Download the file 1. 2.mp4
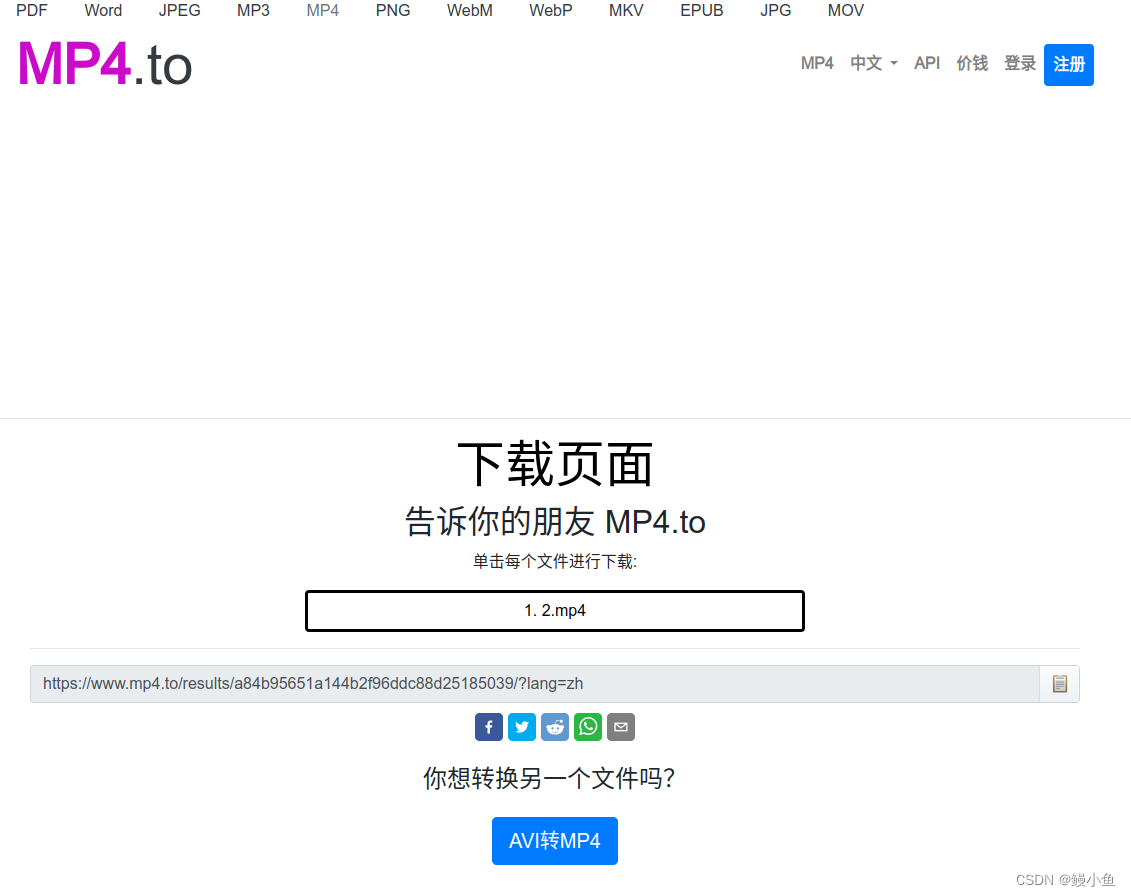 [555, 611]
